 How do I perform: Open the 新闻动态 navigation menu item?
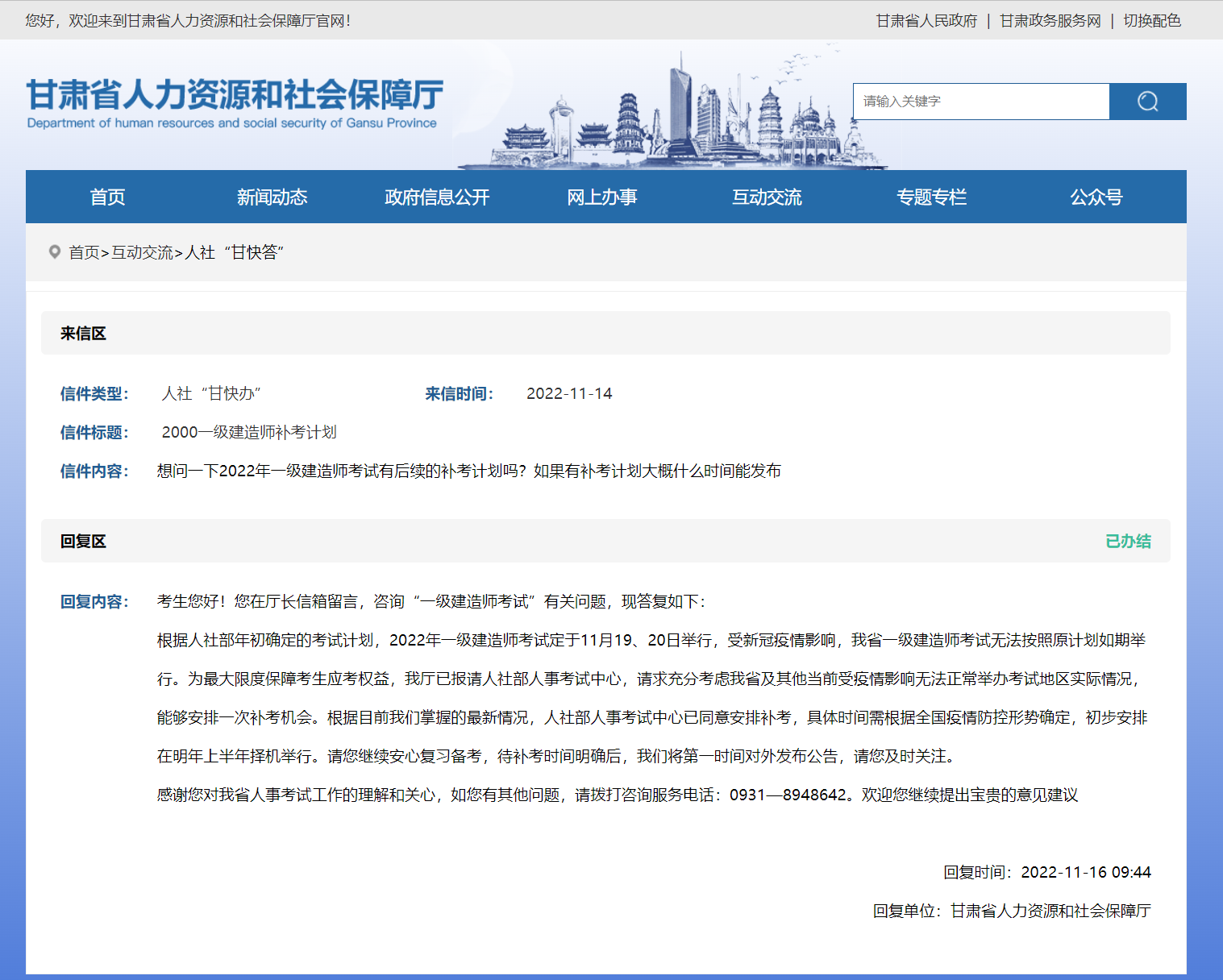[x=272, y=197]
